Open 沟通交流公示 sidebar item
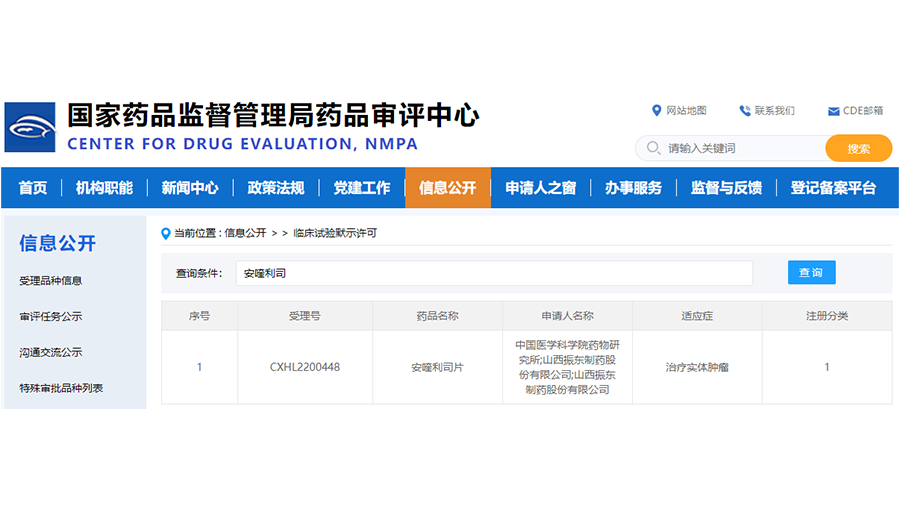This screenshot has width=900, height=506. 51,352
